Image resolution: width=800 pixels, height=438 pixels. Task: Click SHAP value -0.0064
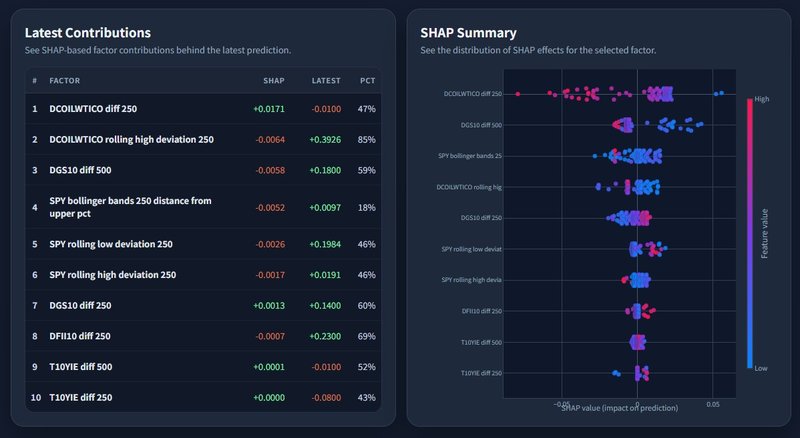(x=270, y=139)
